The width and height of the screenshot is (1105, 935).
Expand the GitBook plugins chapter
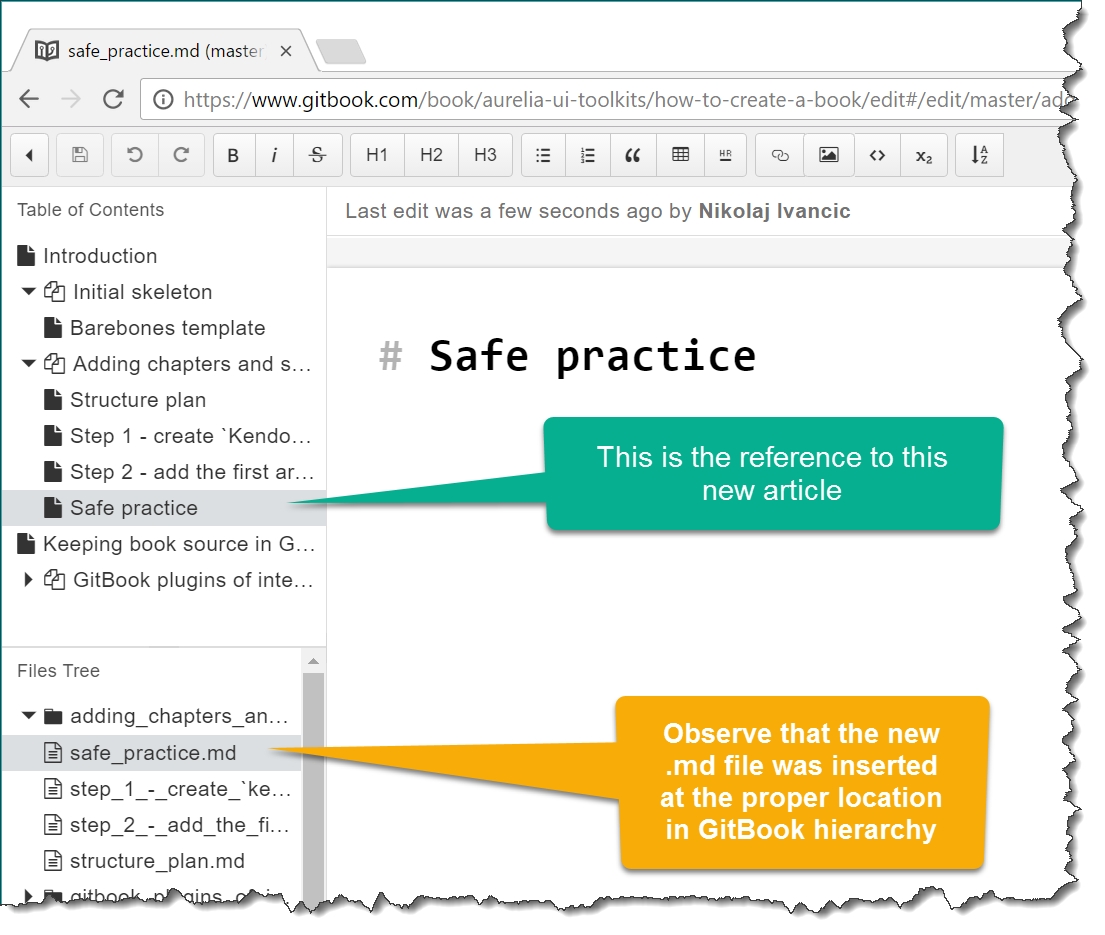click(x=28, y=580)
